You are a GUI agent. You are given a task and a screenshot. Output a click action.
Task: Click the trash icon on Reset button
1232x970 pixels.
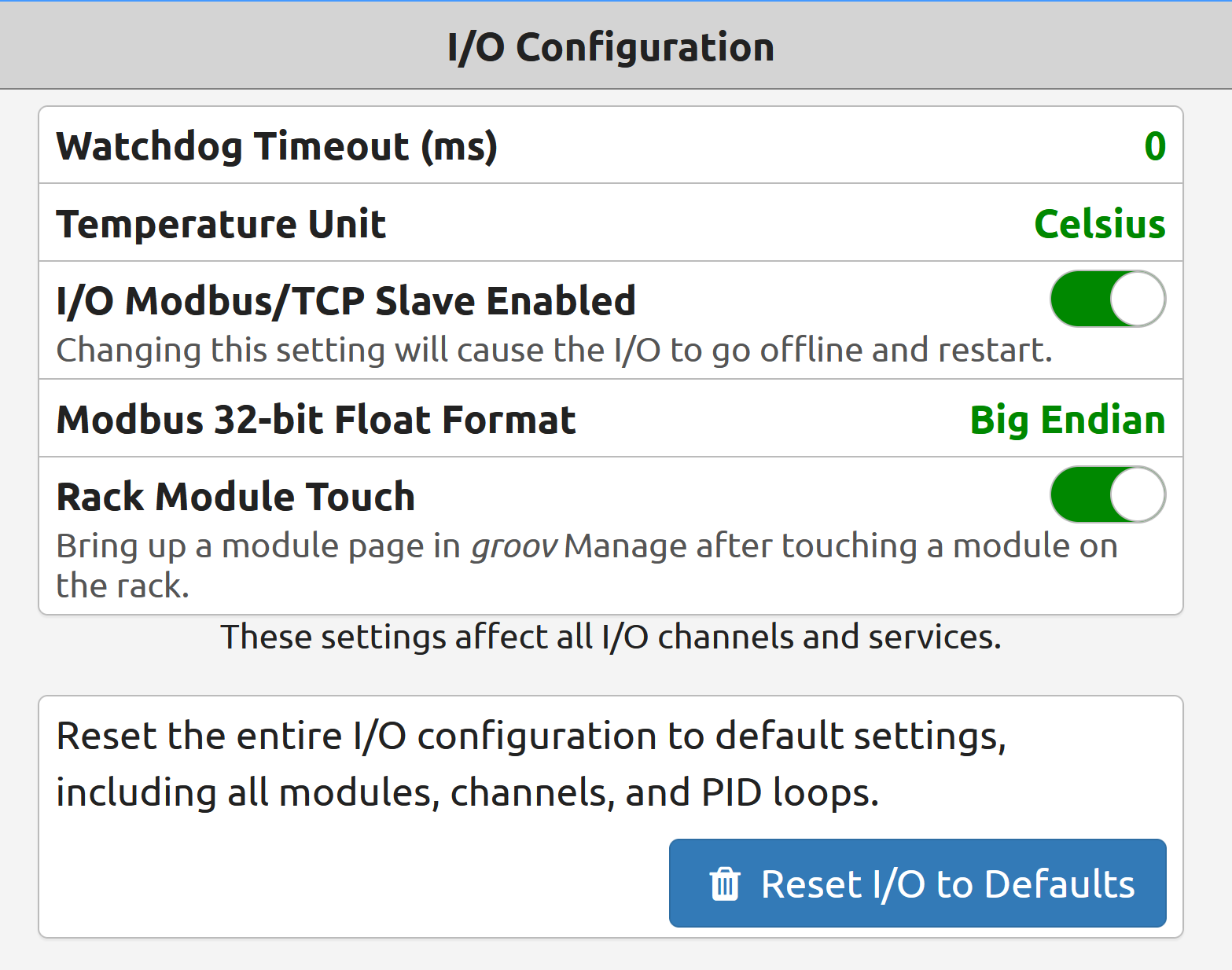(724, 884)
